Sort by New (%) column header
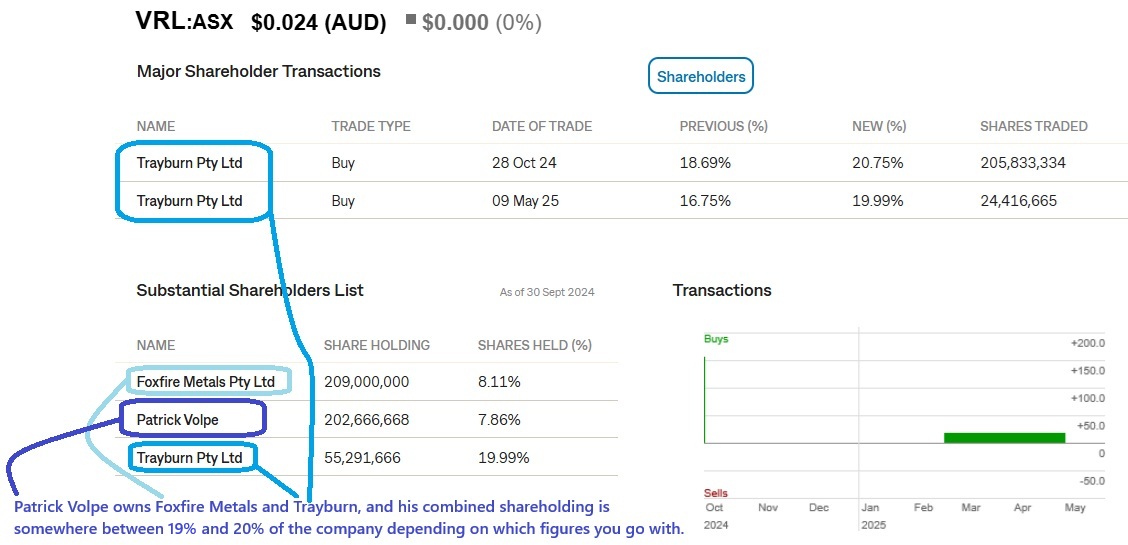Image resolution: width=1128 pixels, height=545 pixels. point(878,126)
